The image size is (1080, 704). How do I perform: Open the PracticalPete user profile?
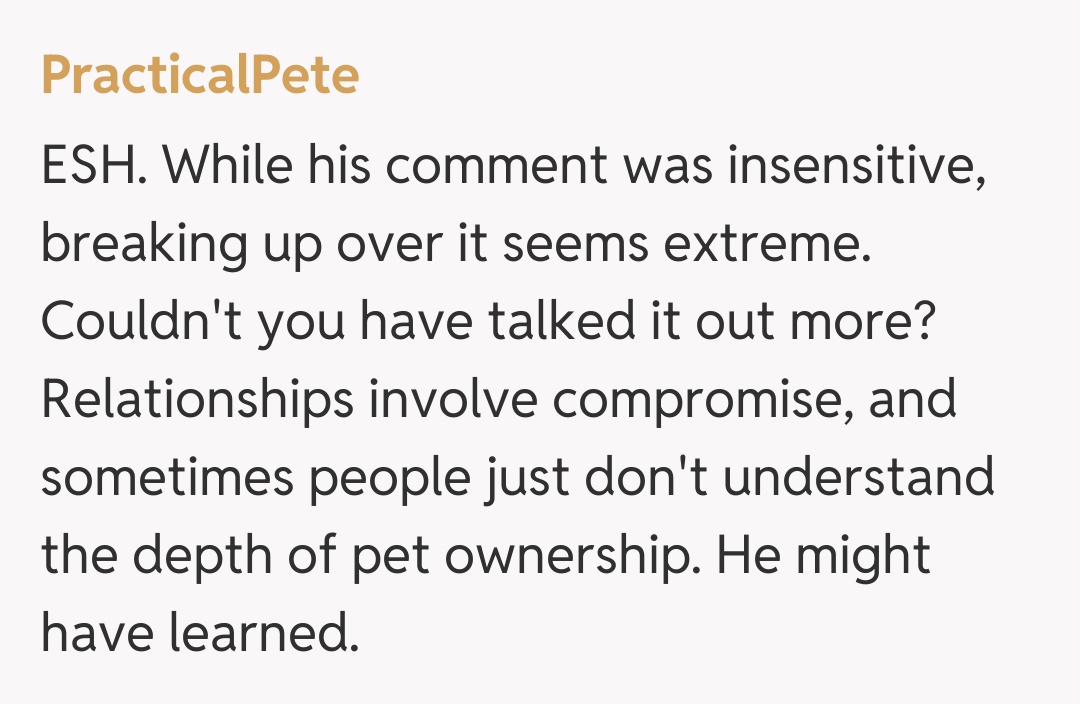200,76
